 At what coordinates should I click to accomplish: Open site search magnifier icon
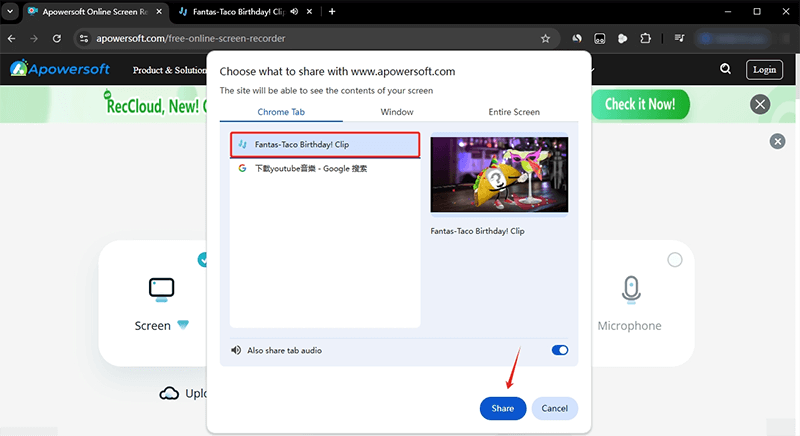725,69
